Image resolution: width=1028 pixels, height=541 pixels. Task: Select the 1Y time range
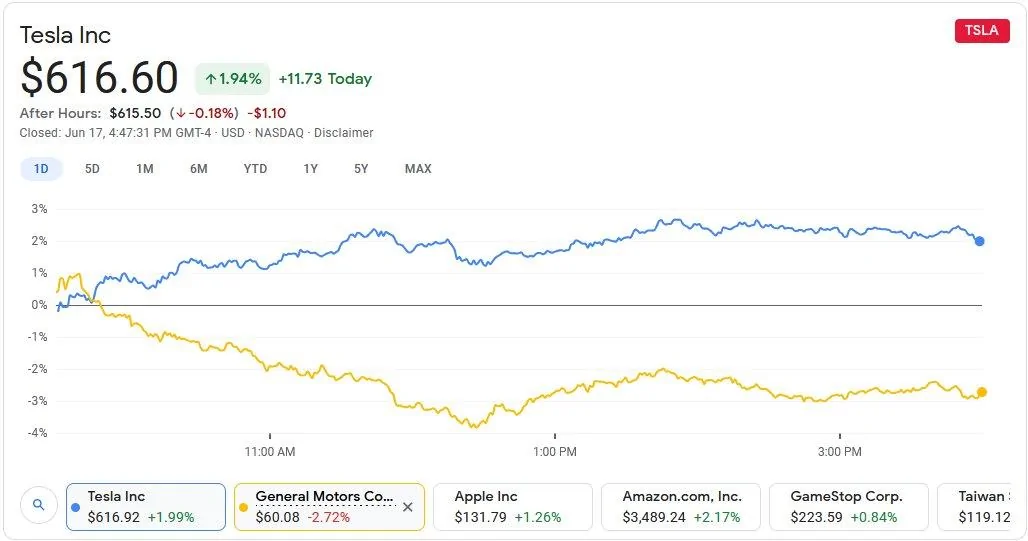[310, 169]
